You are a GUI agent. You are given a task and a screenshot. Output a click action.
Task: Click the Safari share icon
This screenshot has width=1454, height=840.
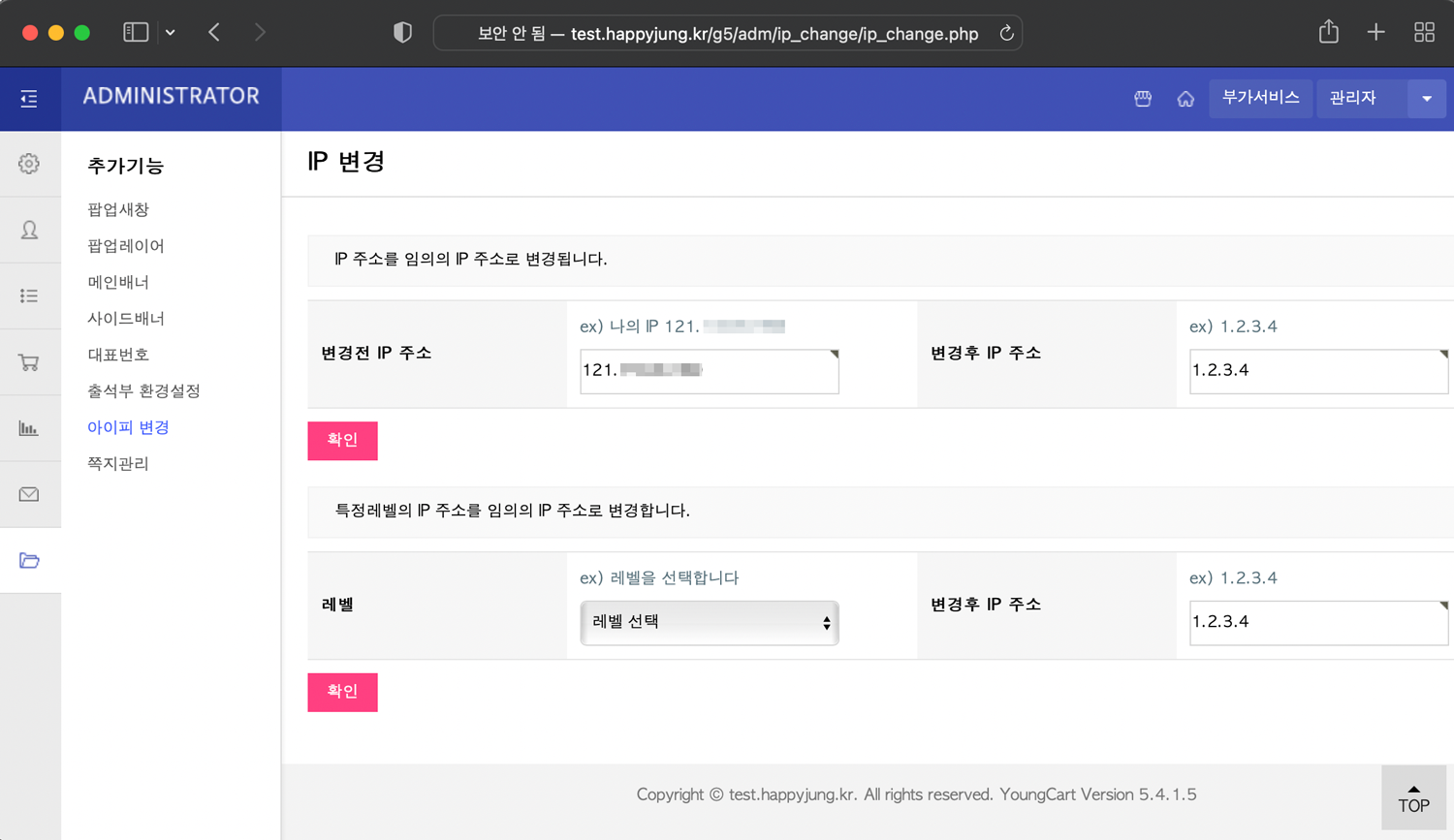coord(1328,31)
